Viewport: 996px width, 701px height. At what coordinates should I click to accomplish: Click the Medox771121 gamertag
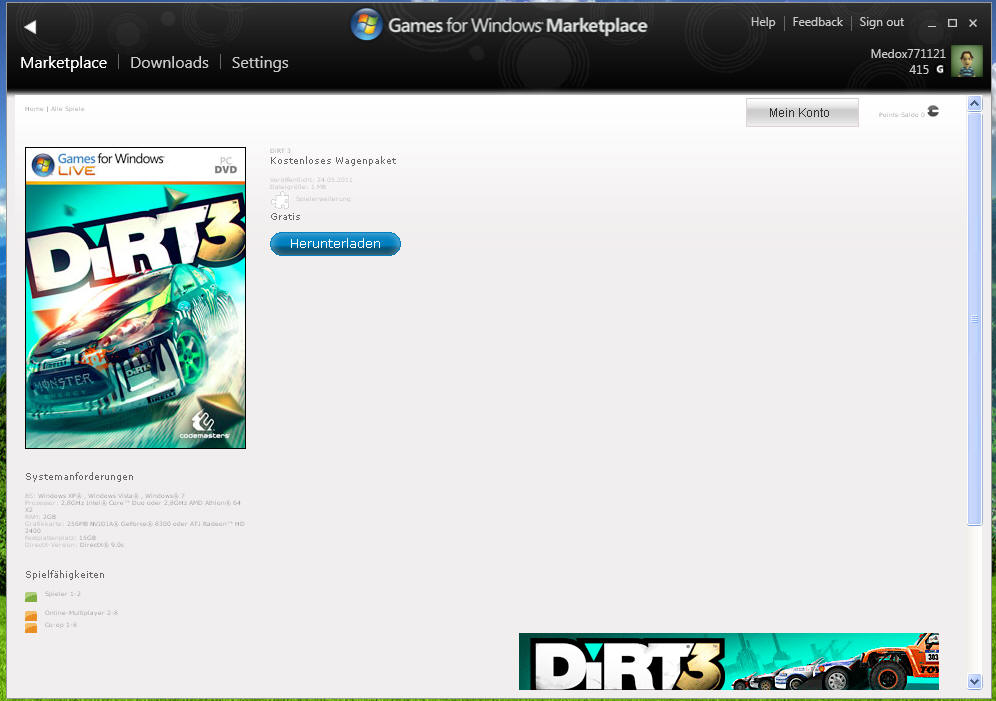click(908, 53)
